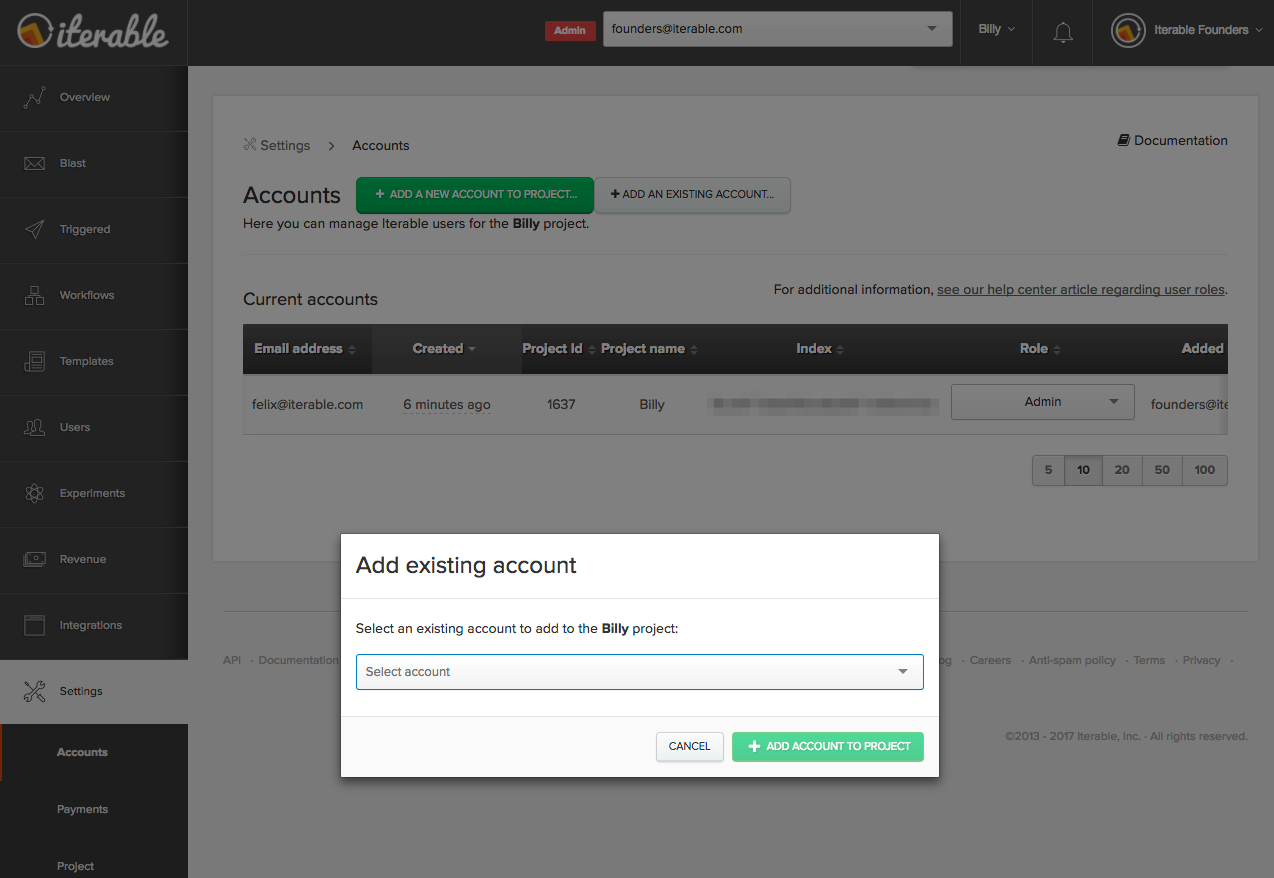This screenshot has height=878, width=1274.
Task: Cancel the Add existing account dialog
Action: [690, 746]
